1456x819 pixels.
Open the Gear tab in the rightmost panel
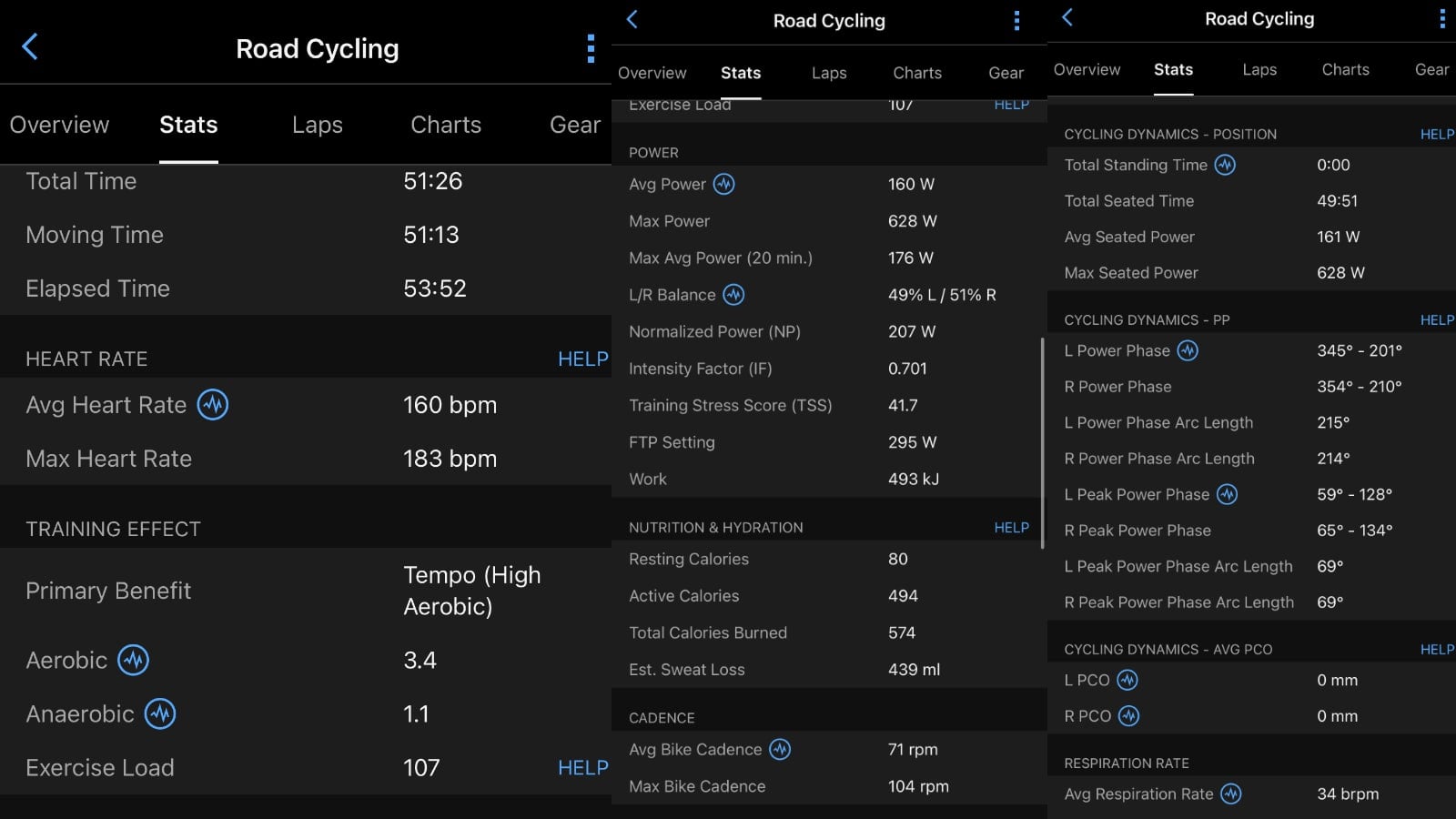tap(1431, 69)
